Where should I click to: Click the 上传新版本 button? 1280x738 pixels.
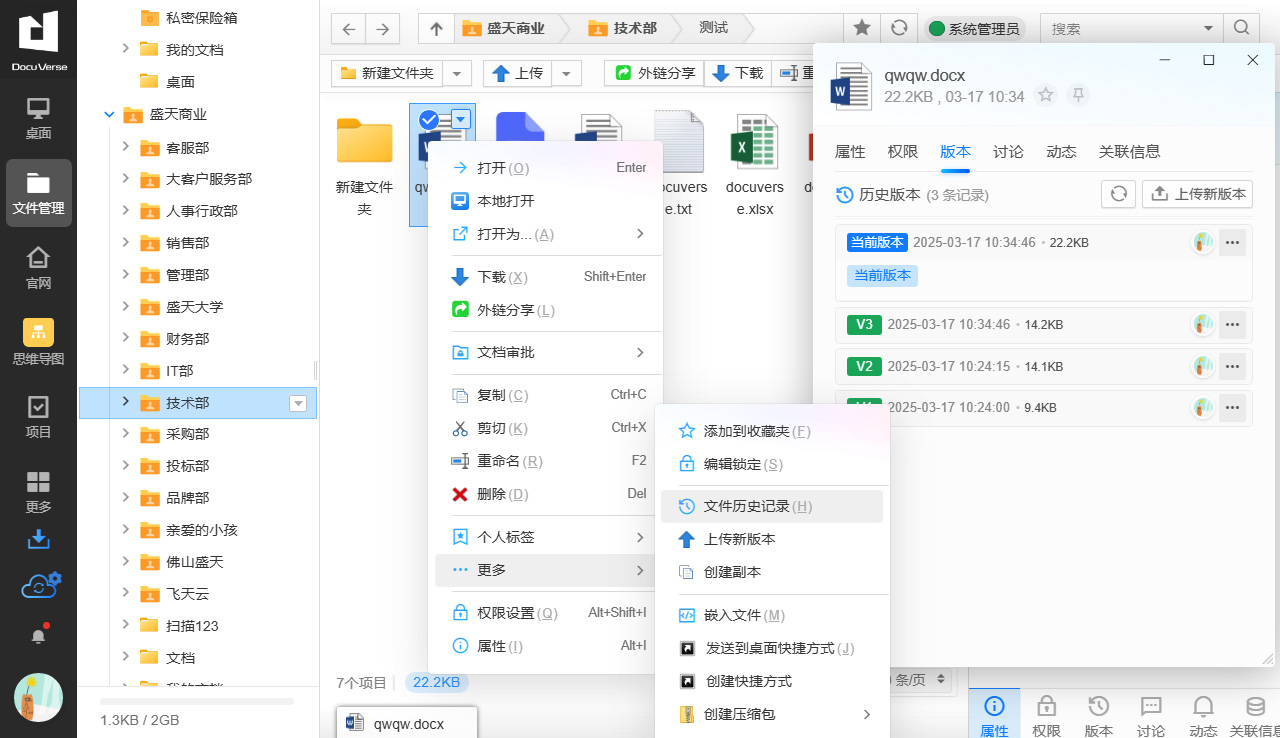pyautogui.click(x=1197, y=194)
